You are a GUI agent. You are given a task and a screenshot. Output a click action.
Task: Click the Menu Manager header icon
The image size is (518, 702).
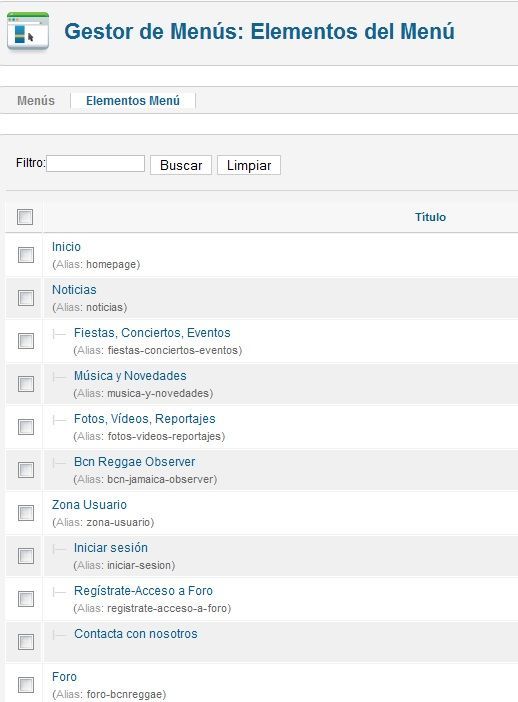click(28, 31)
